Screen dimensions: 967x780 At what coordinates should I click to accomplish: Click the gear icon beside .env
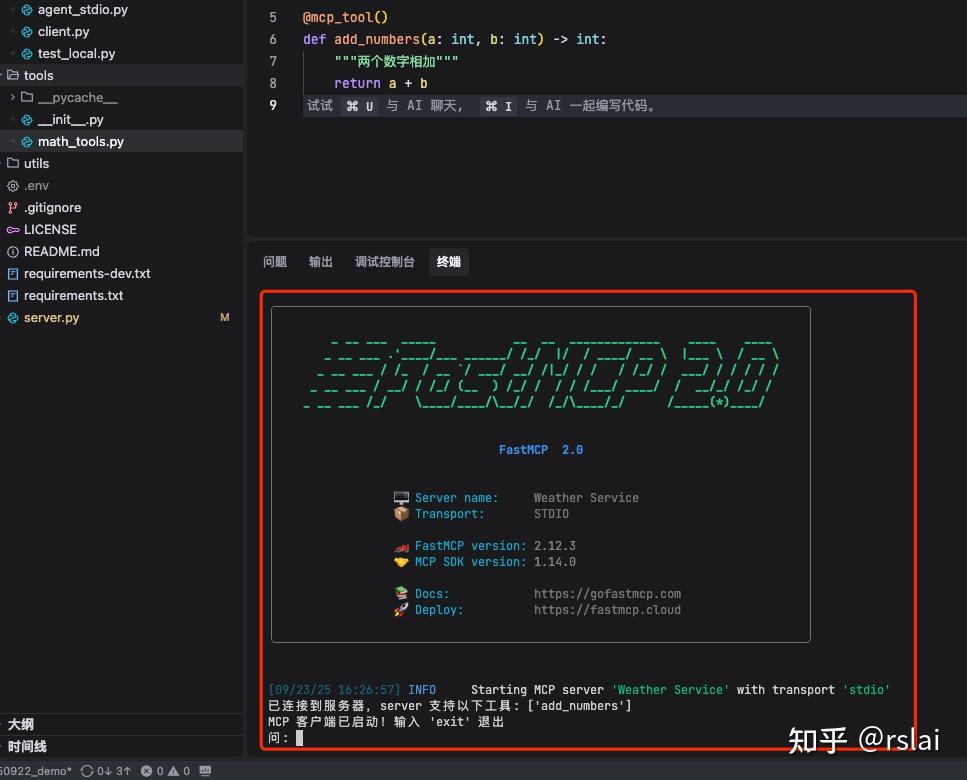click(x=12, y=186)
